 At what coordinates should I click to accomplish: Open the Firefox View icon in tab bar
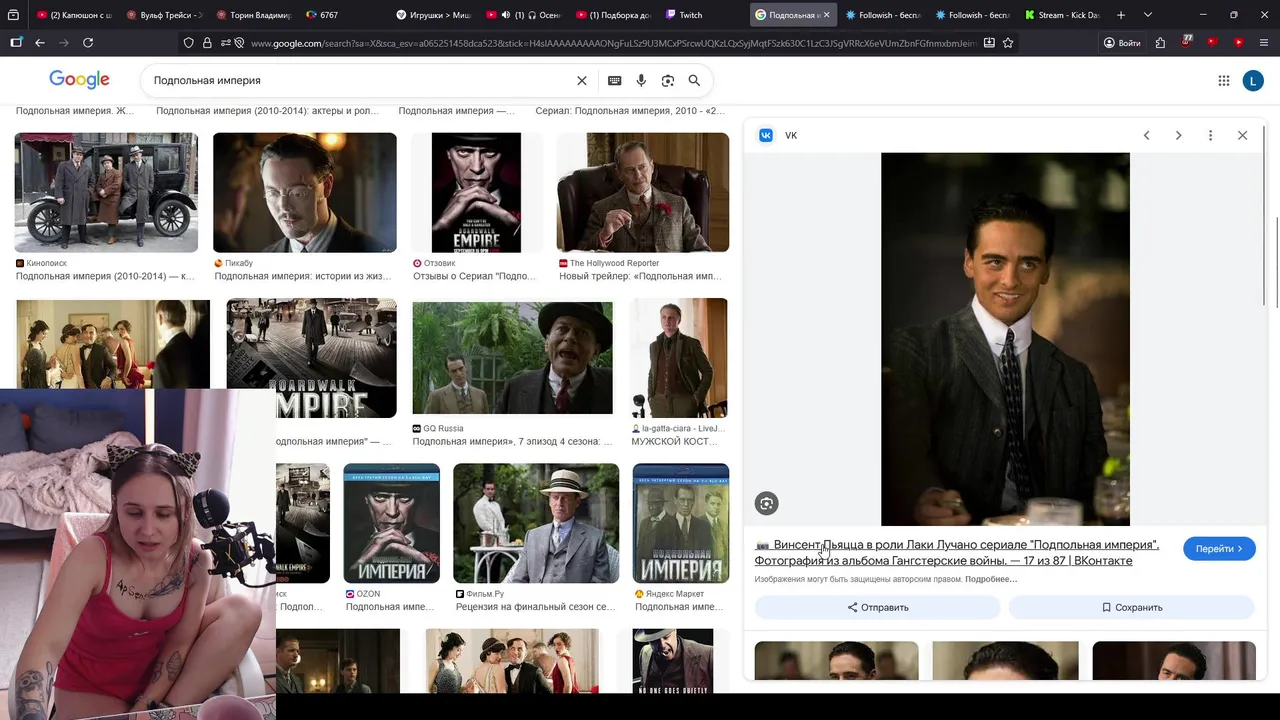(13, 15)
